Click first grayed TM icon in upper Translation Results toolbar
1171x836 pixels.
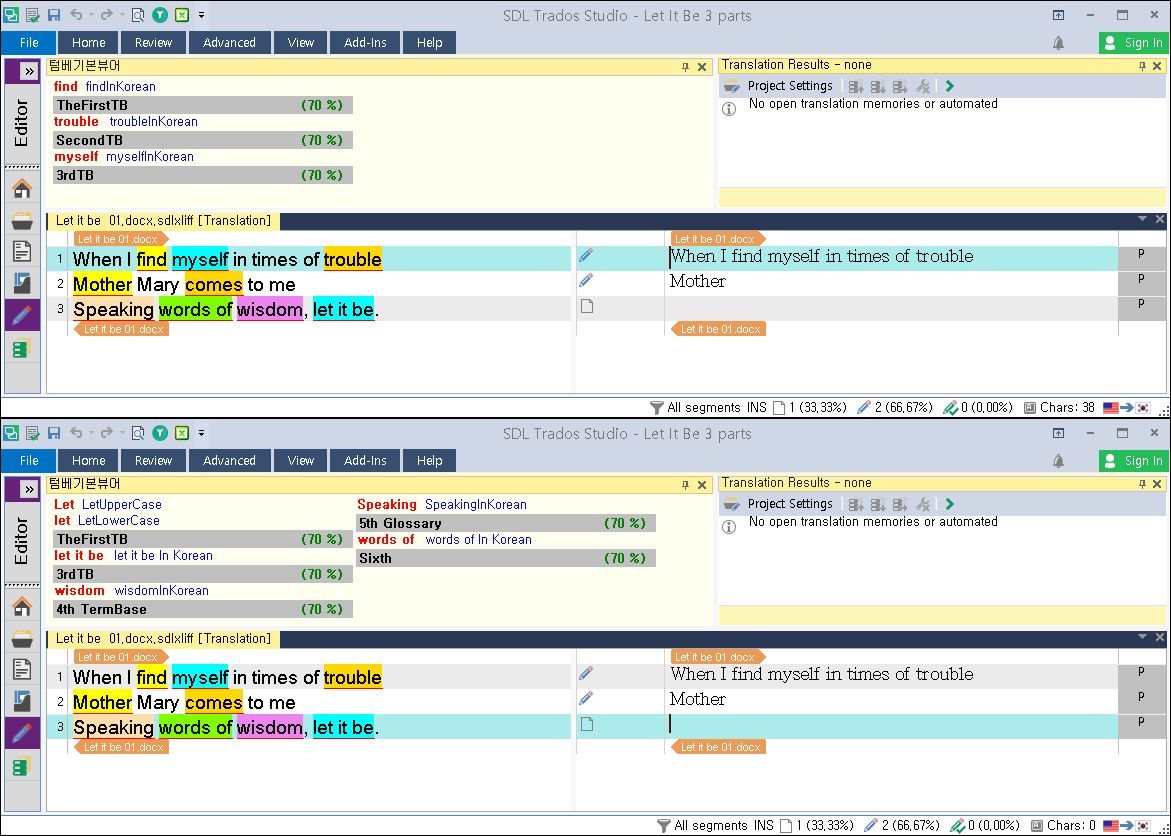tap(856, 86)
